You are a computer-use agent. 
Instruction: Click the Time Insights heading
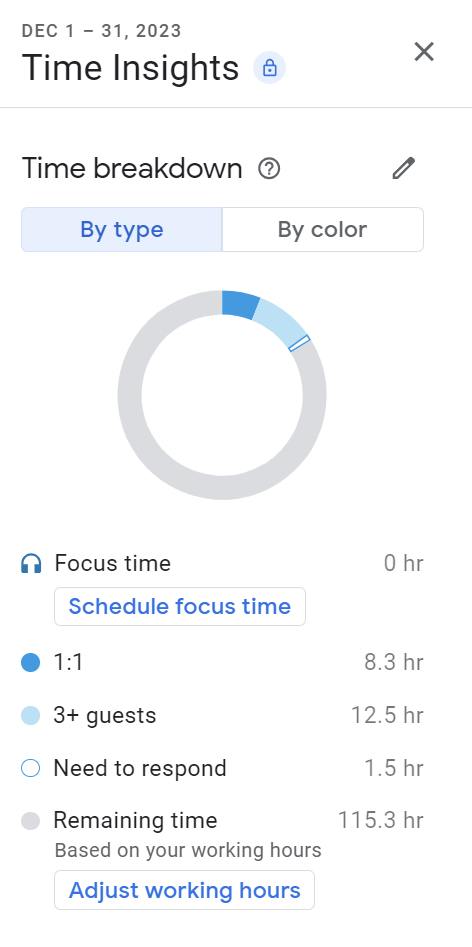[x=130, y=68]
